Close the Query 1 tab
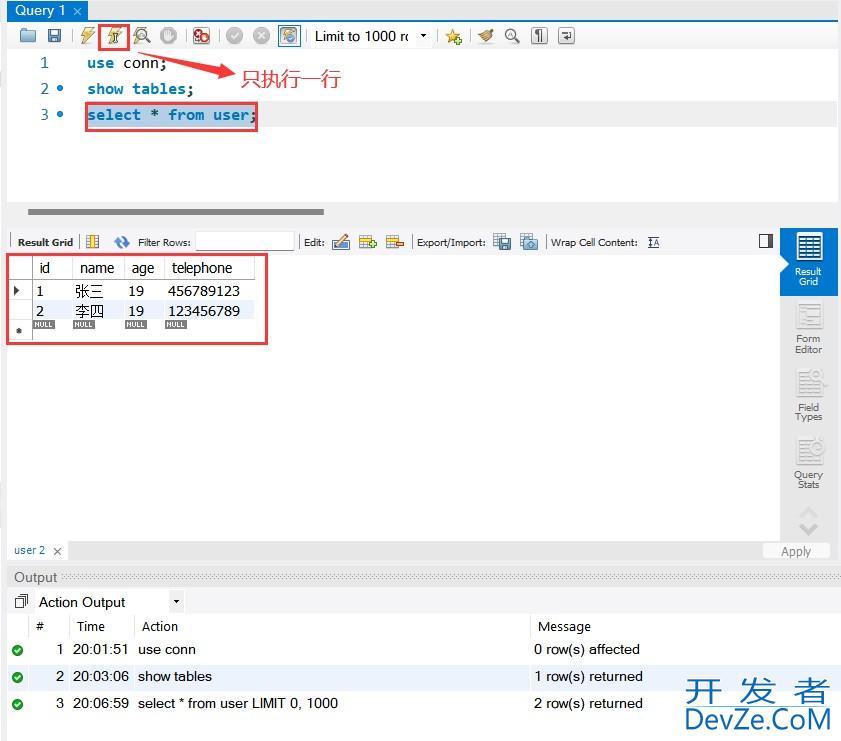This screenshot has width=841, height=741. pos(77,11)
